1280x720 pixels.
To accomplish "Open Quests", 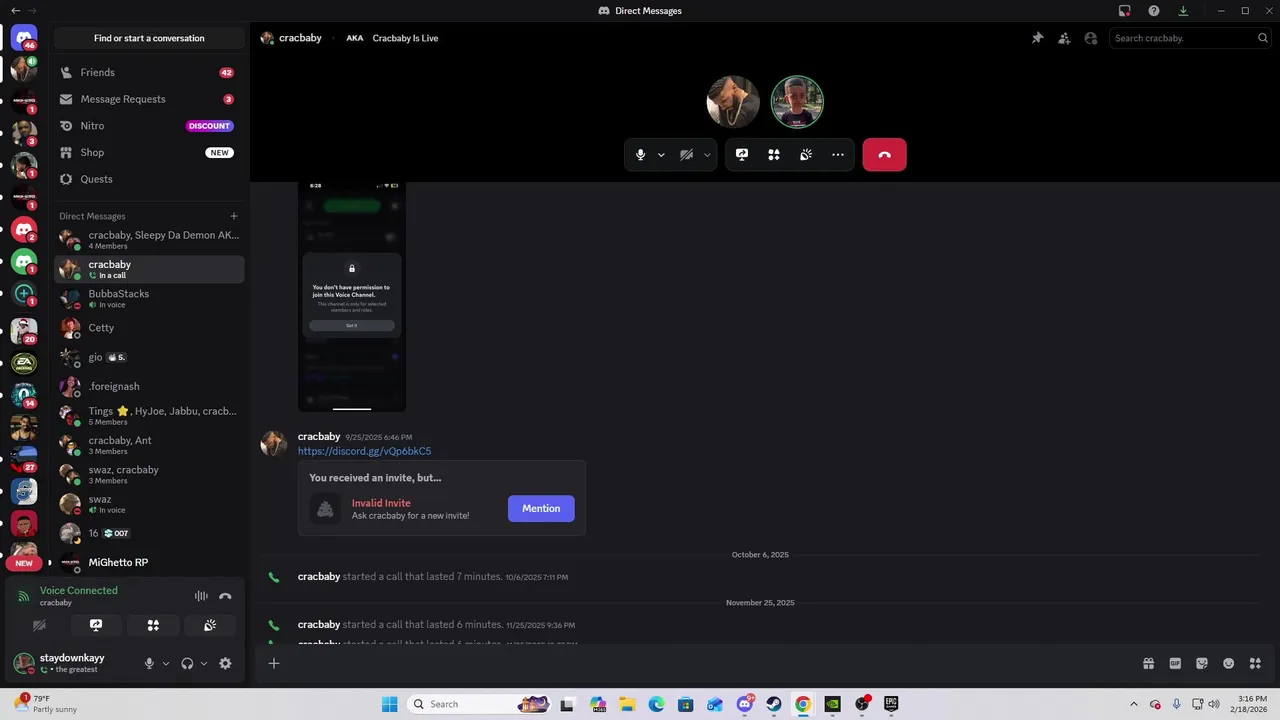I will (149, 179).
